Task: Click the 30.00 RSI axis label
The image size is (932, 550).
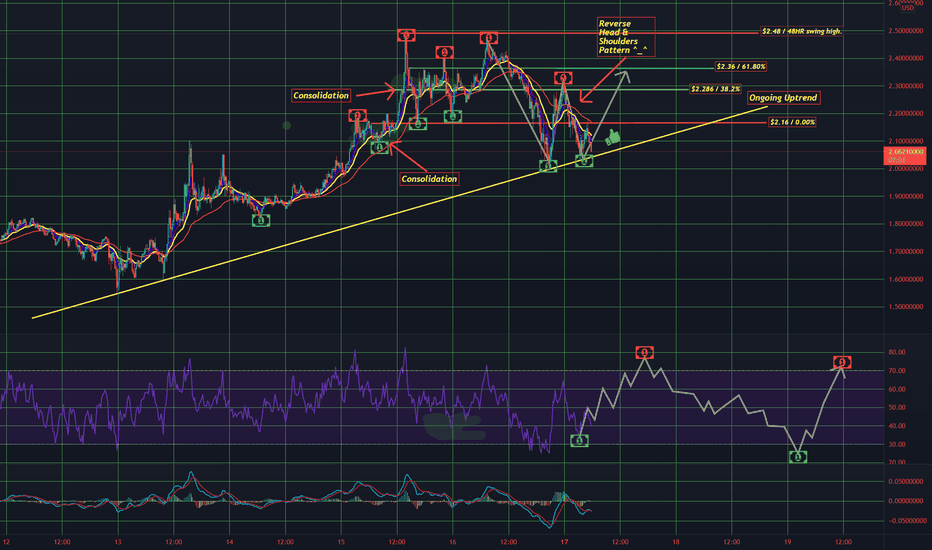Action: click(x=897, y=444)
